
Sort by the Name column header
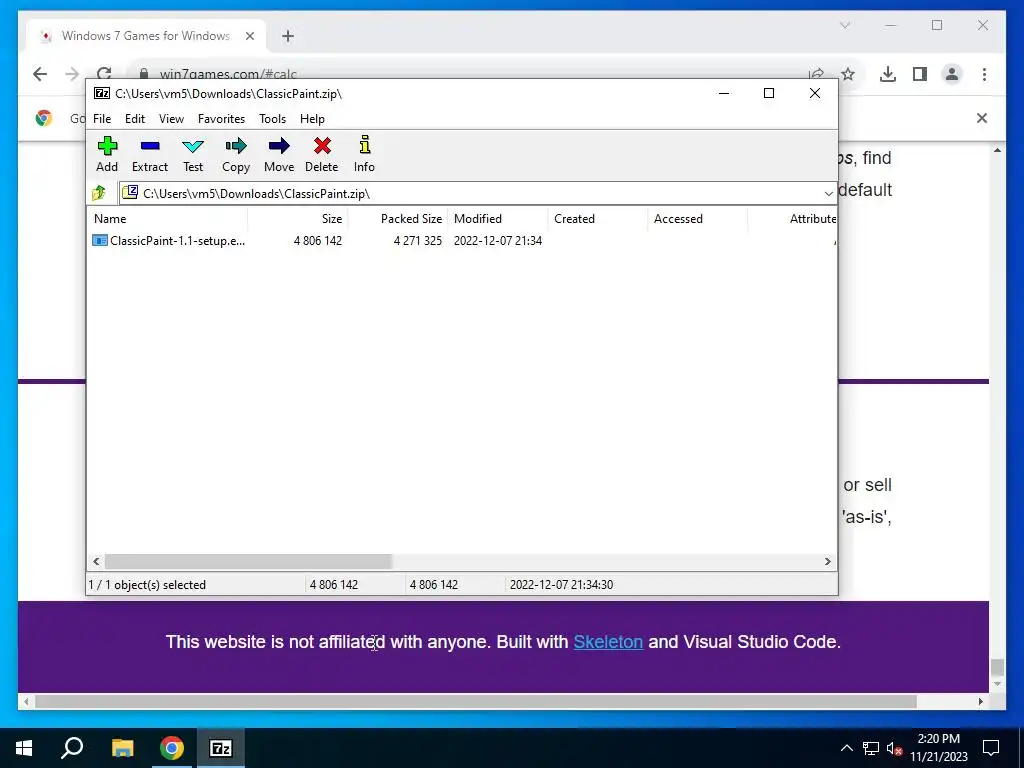click(x=167, y=219)
